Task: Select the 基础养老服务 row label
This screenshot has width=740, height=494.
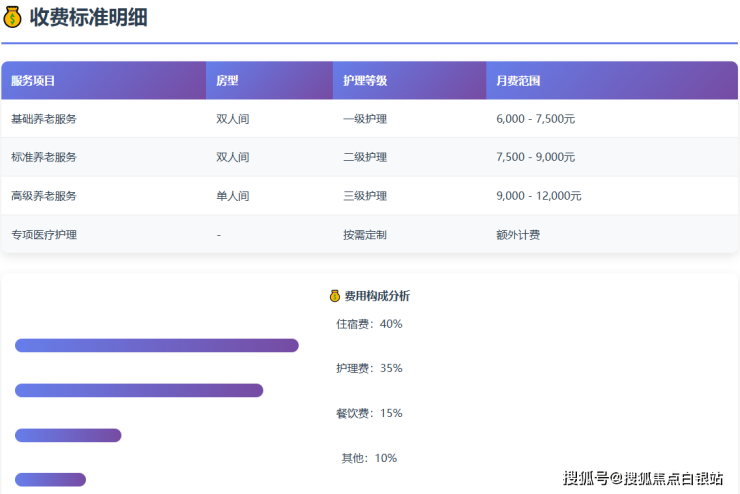Action: tap(43, 119)
